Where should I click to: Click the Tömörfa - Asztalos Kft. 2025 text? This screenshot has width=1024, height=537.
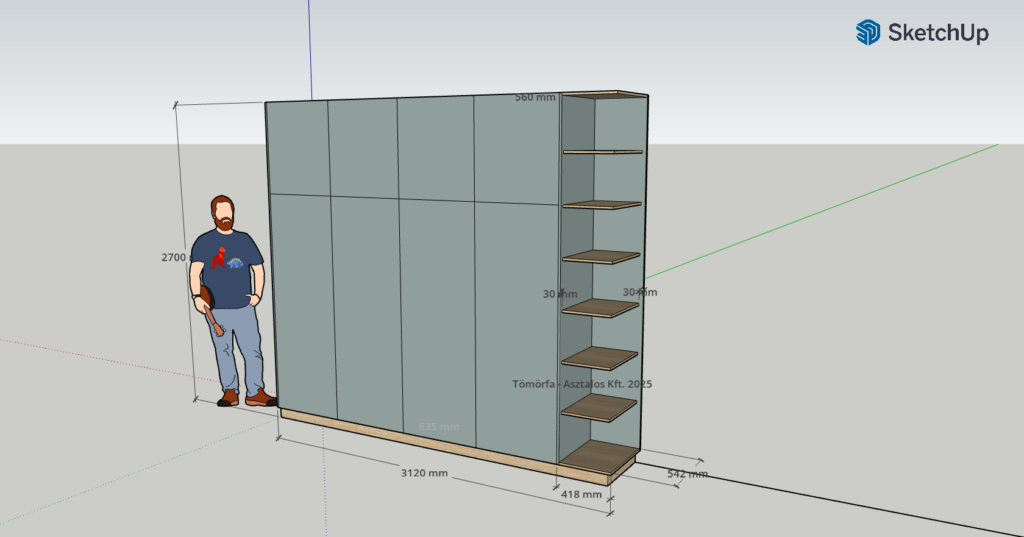582,383
